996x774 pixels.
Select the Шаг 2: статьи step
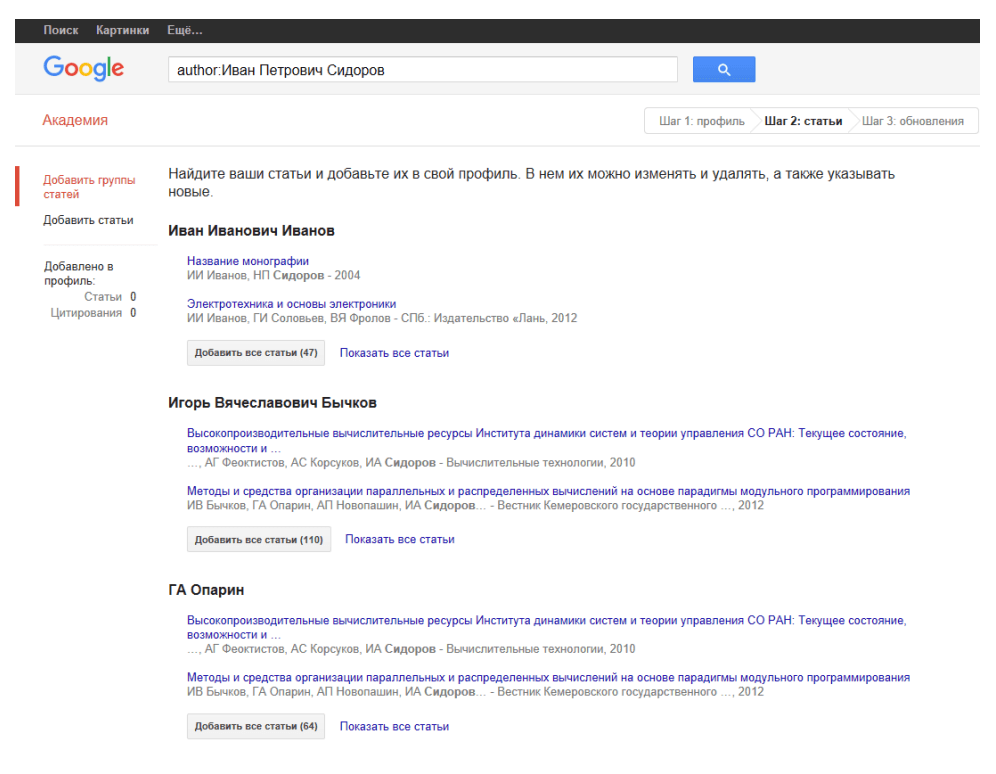803,121
